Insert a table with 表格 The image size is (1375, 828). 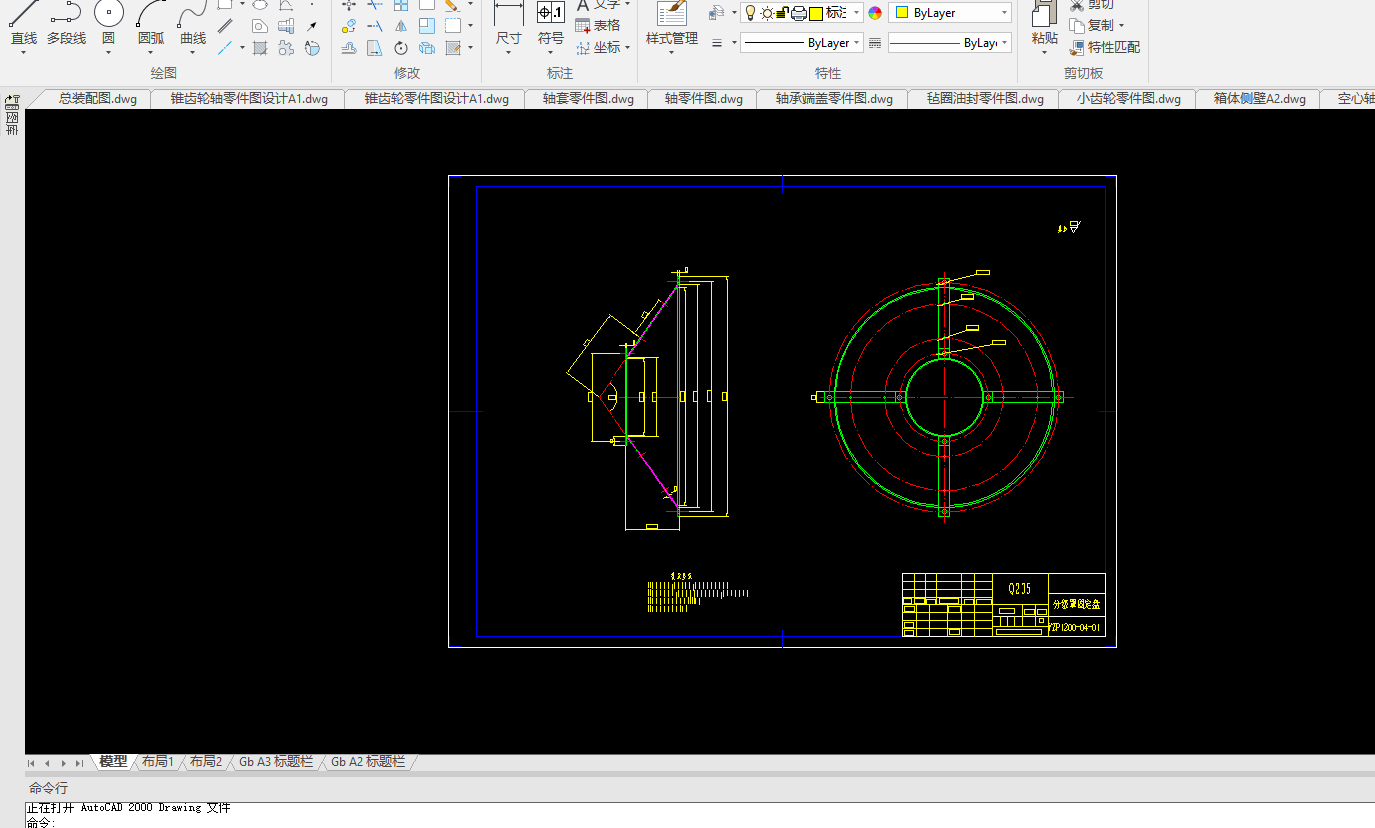pyautogui.click(x=598, y=25)
